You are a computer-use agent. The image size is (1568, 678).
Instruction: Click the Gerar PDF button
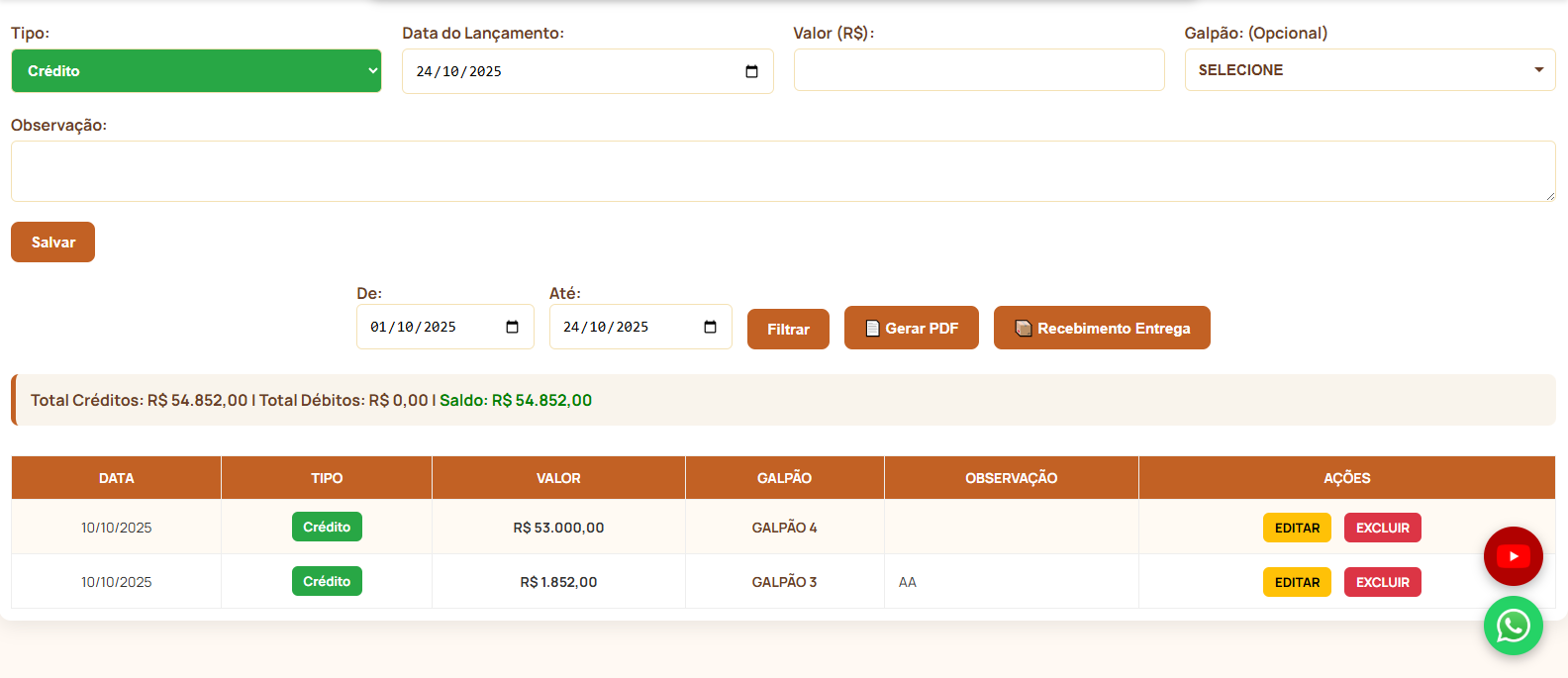(911, 328)
